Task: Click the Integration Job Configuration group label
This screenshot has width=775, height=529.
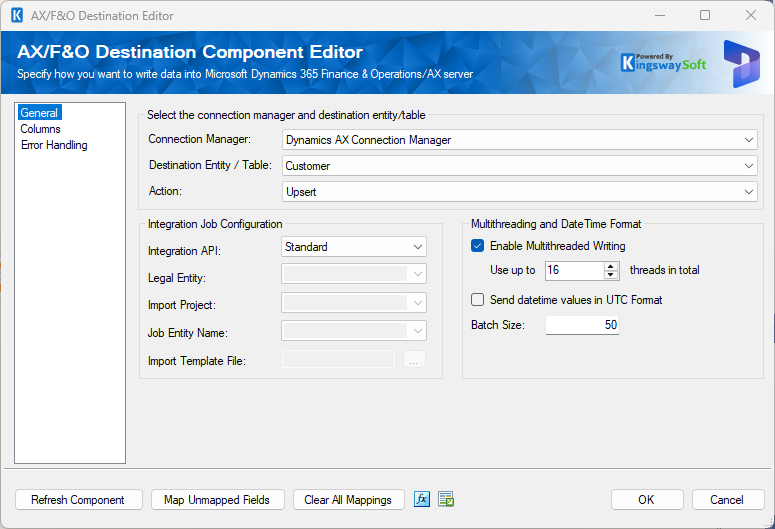Action: 215,224
